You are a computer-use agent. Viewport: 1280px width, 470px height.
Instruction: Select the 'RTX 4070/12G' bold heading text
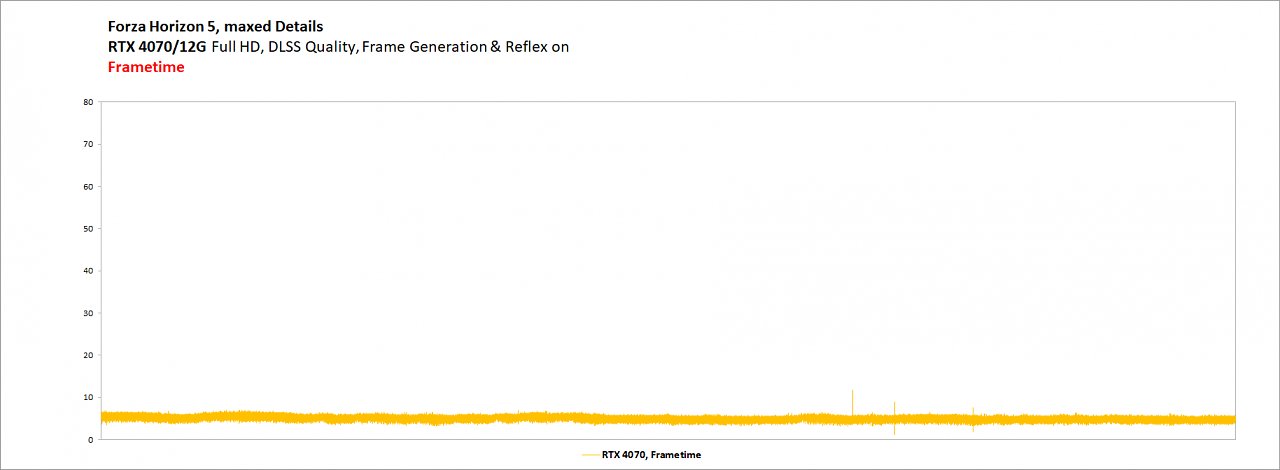click(x=157, y=47)
